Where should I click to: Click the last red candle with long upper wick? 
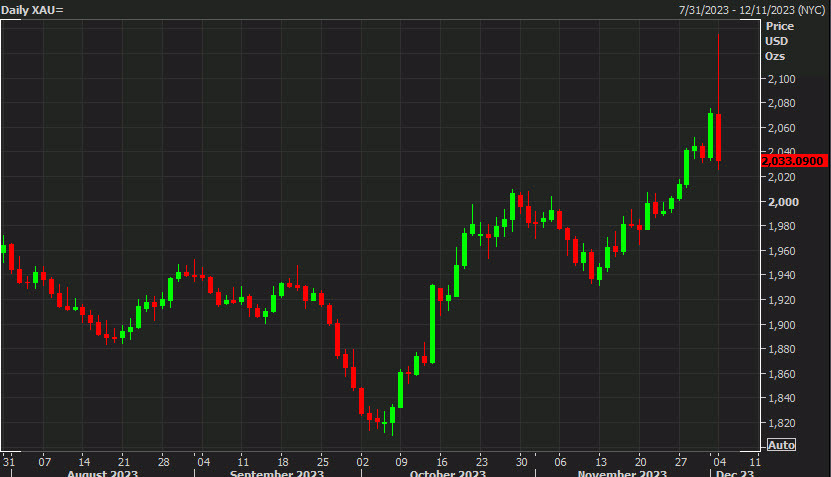pyautogui.click(x=718, y=137)
